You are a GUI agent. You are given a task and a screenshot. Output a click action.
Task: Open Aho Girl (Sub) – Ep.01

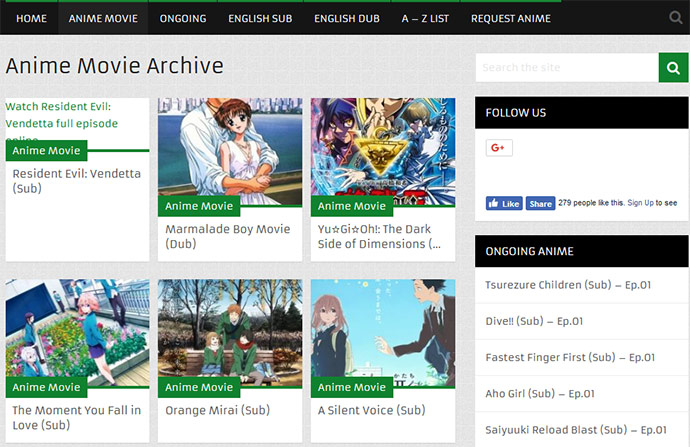[x=540, y=393]
